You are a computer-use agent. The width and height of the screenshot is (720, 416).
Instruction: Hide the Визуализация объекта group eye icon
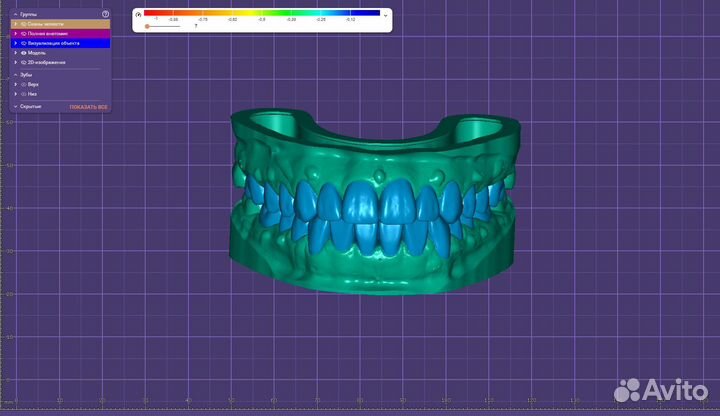24,43
